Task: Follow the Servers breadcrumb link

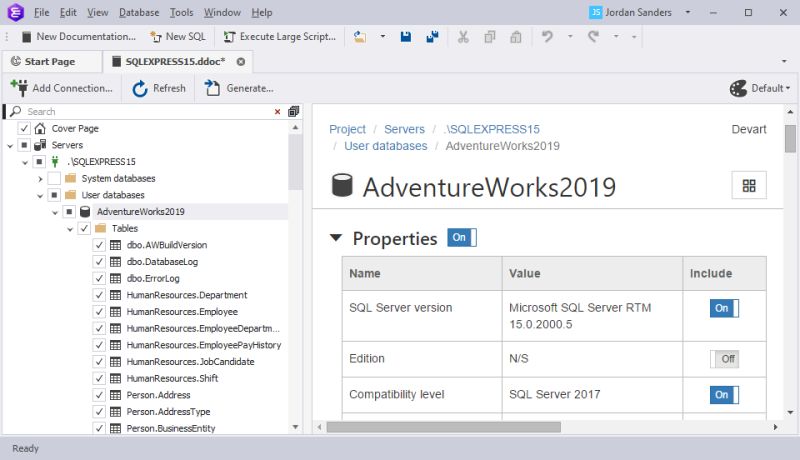Action: (404, 129)
